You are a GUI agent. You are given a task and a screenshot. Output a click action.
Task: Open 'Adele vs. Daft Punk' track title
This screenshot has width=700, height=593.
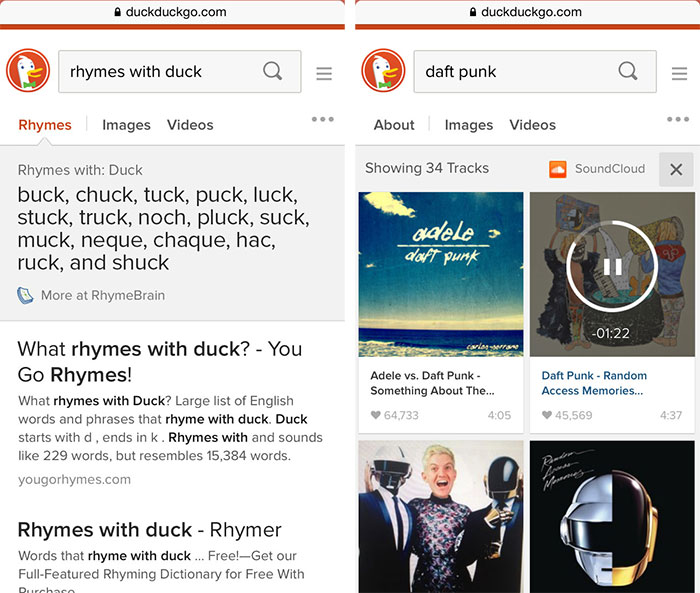pos(432,383)
